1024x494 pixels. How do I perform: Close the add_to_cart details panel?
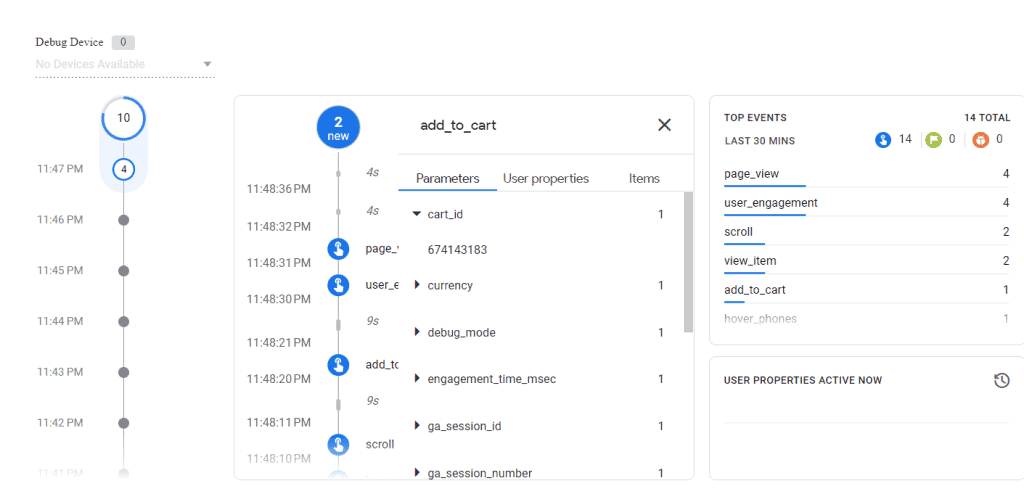664,125
